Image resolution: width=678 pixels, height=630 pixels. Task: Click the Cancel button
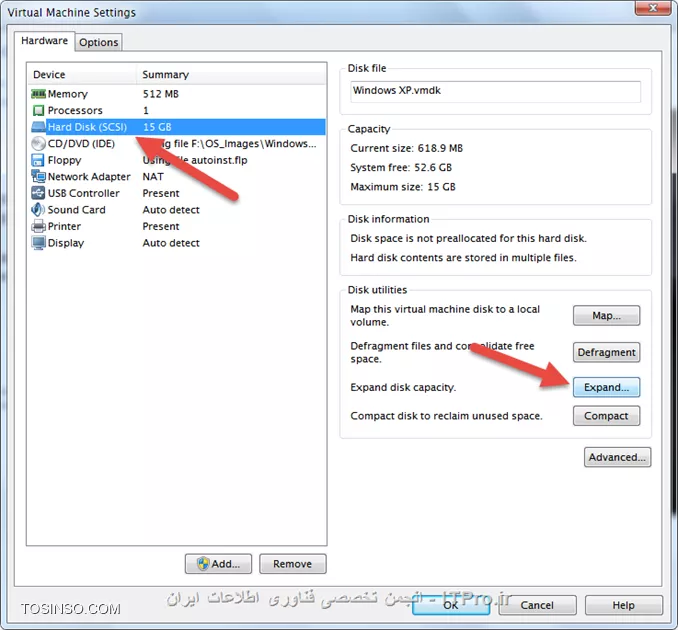[x=537, y=605]
